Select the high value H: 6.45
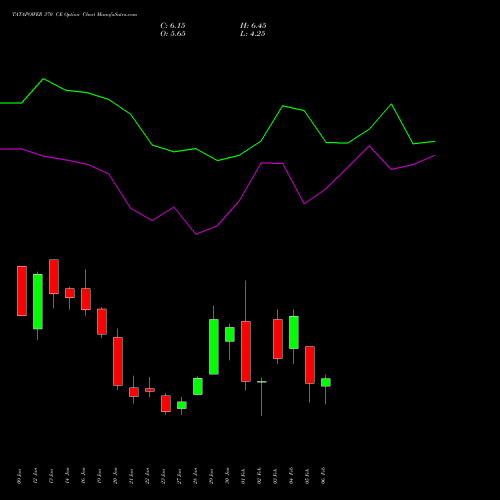Screen dimensions: 500x500 tap(253, 26)
